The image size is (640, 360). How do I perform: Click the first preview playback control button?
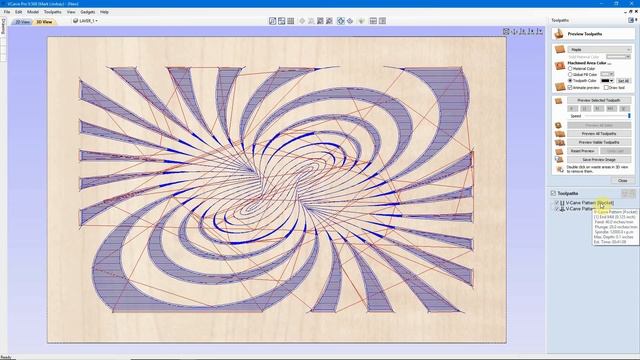(x=572, y=109)
